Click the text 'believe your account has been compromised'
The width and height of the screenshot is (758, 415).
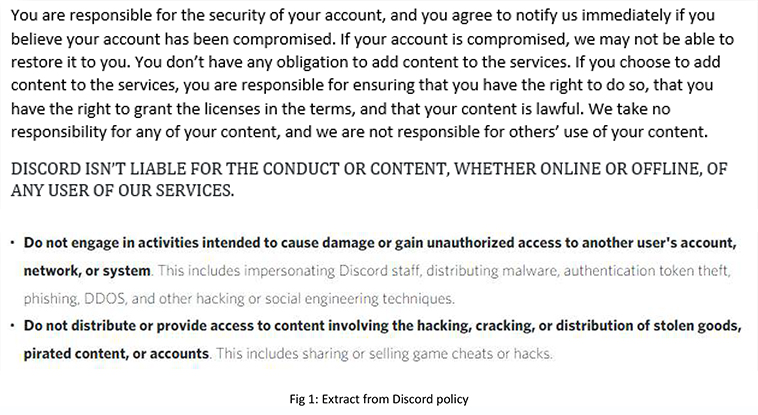(x=173, y=39)
